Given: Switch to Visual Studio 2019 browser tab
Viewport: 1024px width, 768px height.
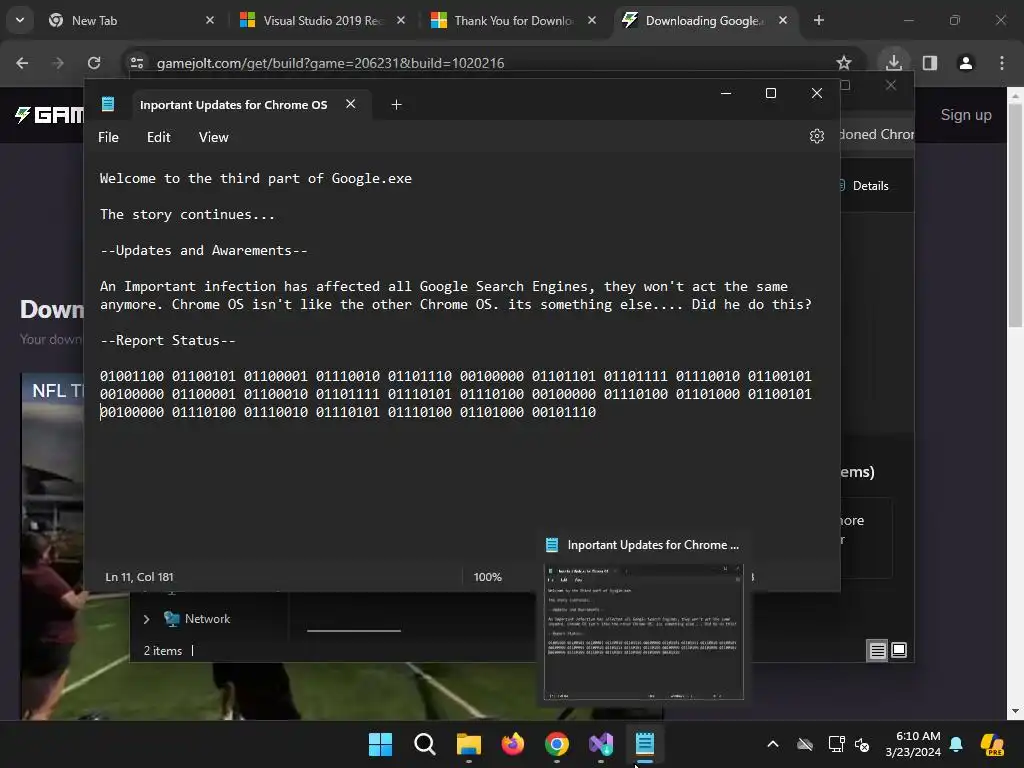Looking at the screenshot, I should [x=323, y=21].
